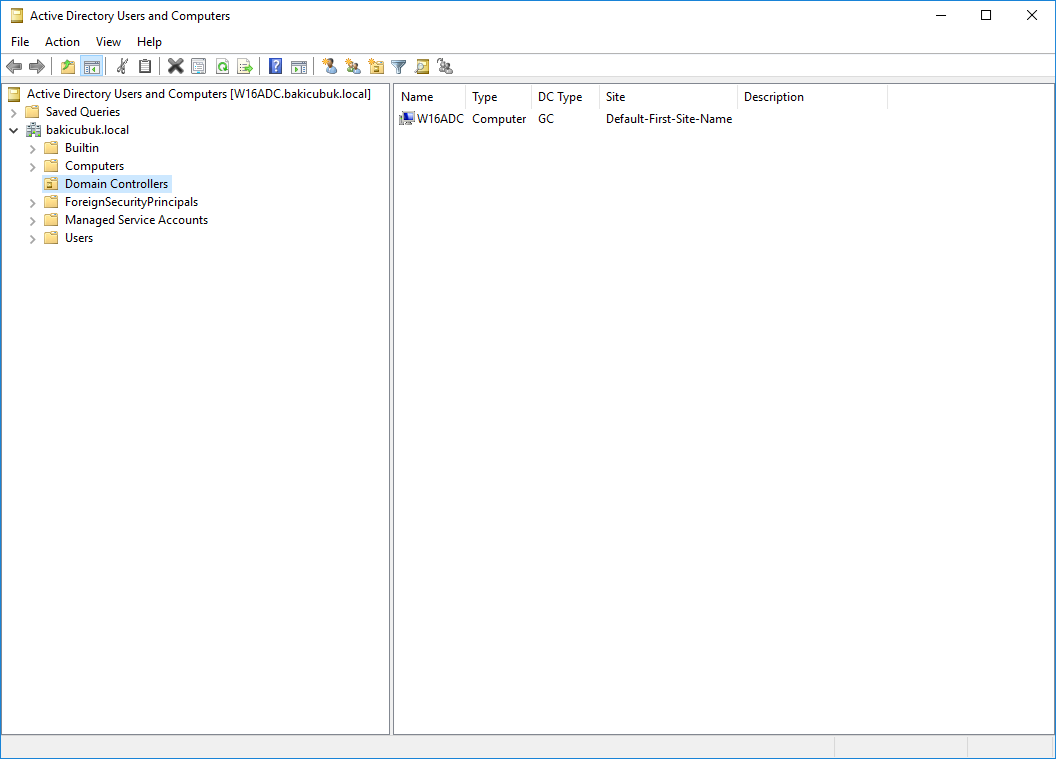This screenshot has height=759, width=1056.
Task: Minimize the Active Directory window
Action: click(941, 15)
